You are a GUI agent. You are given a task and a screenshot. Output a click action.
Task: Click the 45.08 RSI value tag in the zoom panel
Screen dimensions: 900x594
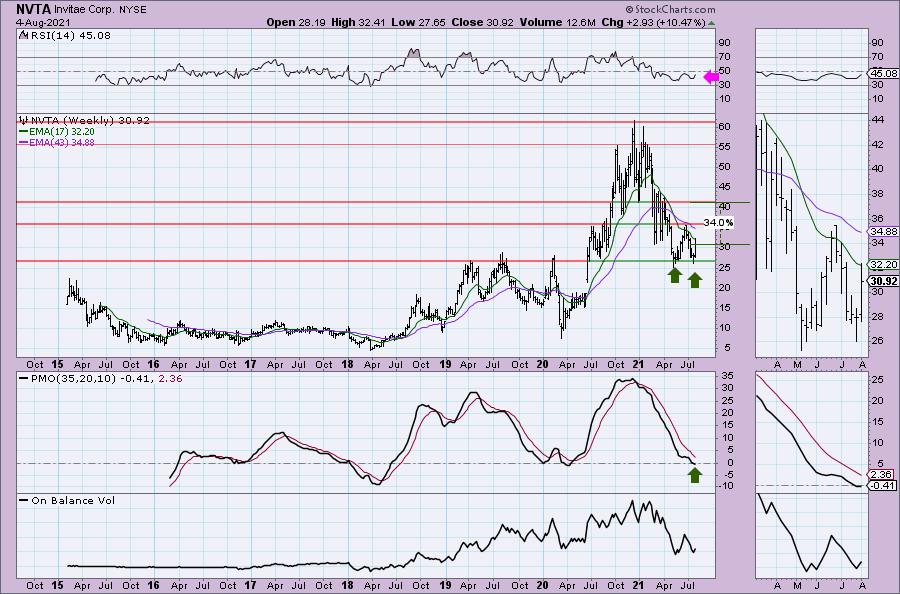click(x=884, y=73)
